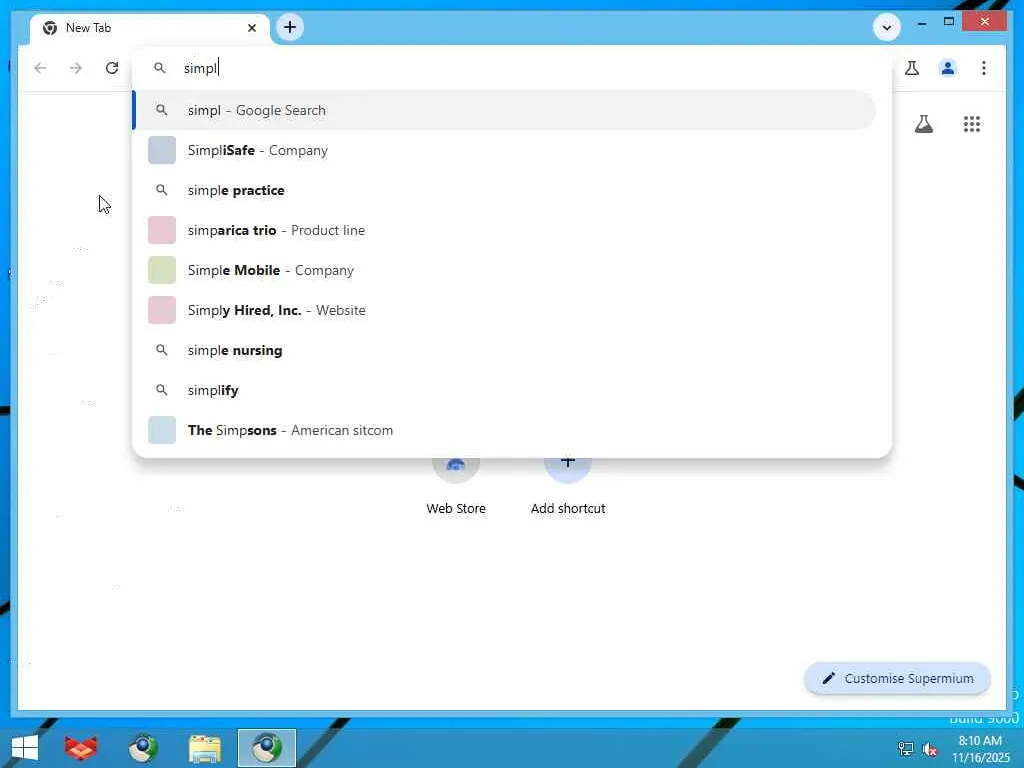Reload the current page
Image resolution: width=1024 pixels, height=768 pixels.
(112, 68)
